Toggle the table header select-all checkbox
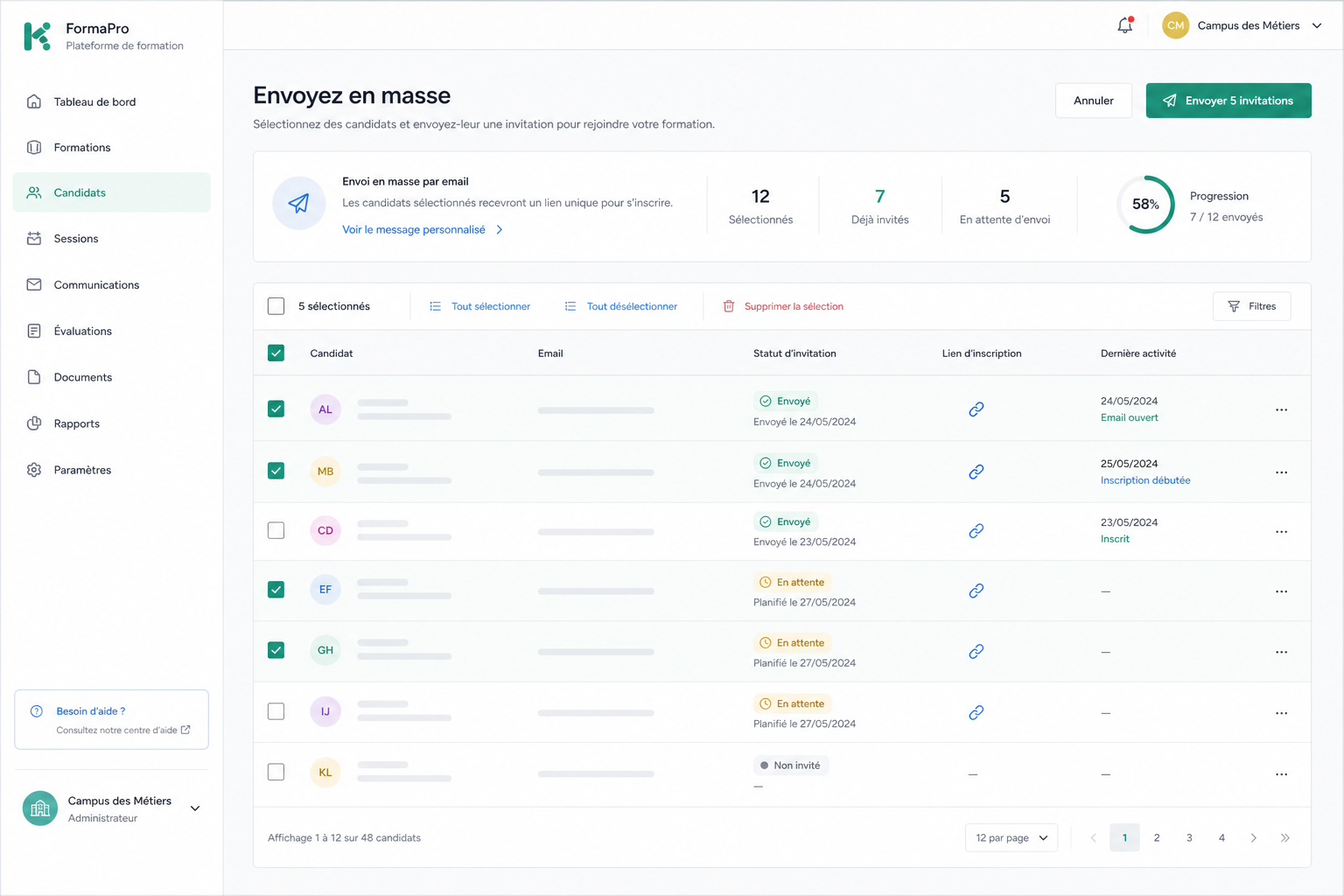Viewport: 1344px width, 896px height. pyautogui.click(x=276, y=353)
